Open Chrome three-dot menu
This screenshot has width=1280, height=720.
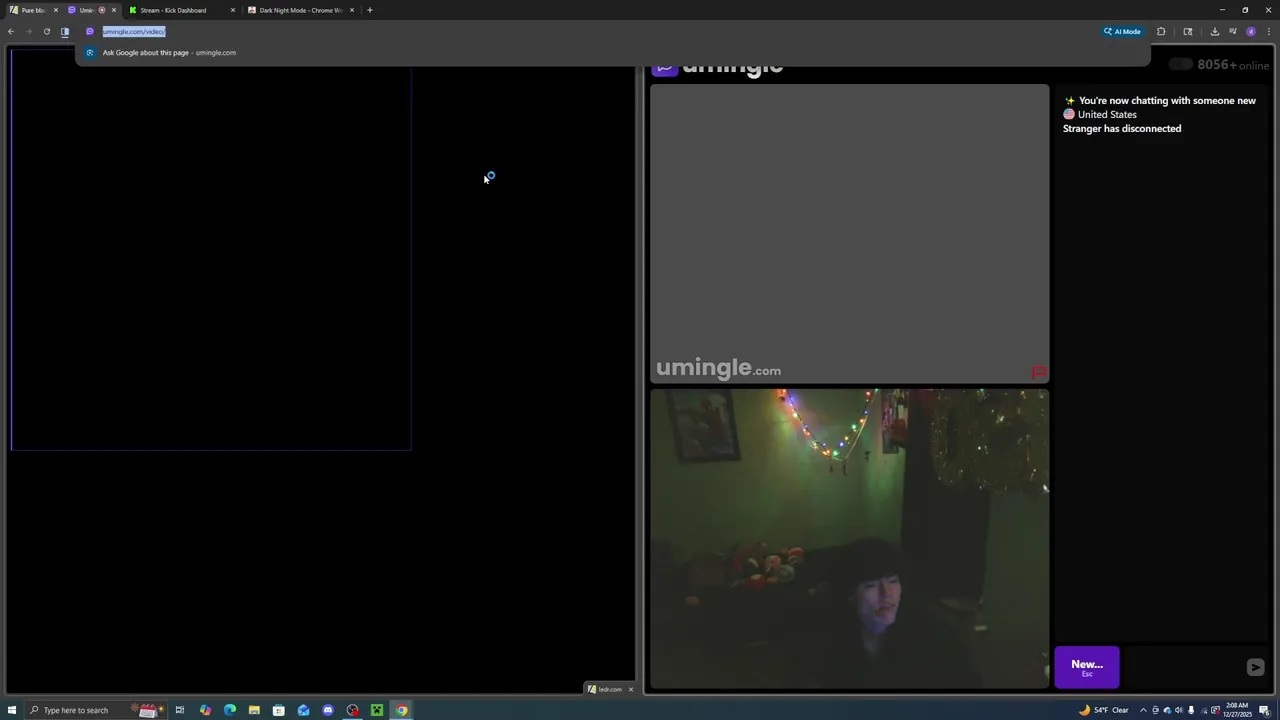(x=1269, y=31)
